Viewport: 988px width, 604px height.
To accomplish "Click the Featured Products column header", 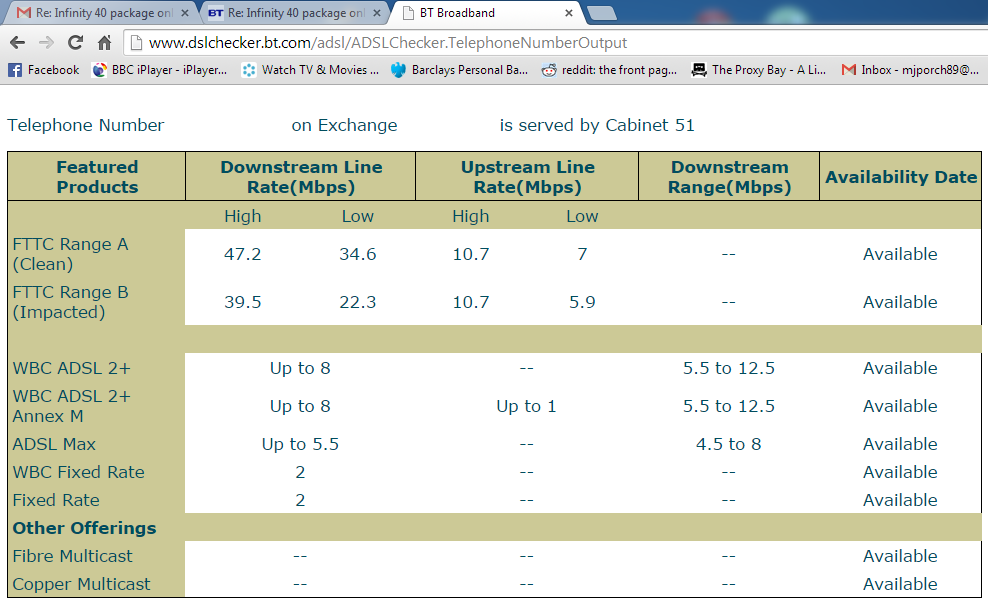I will tap(97, 177).
